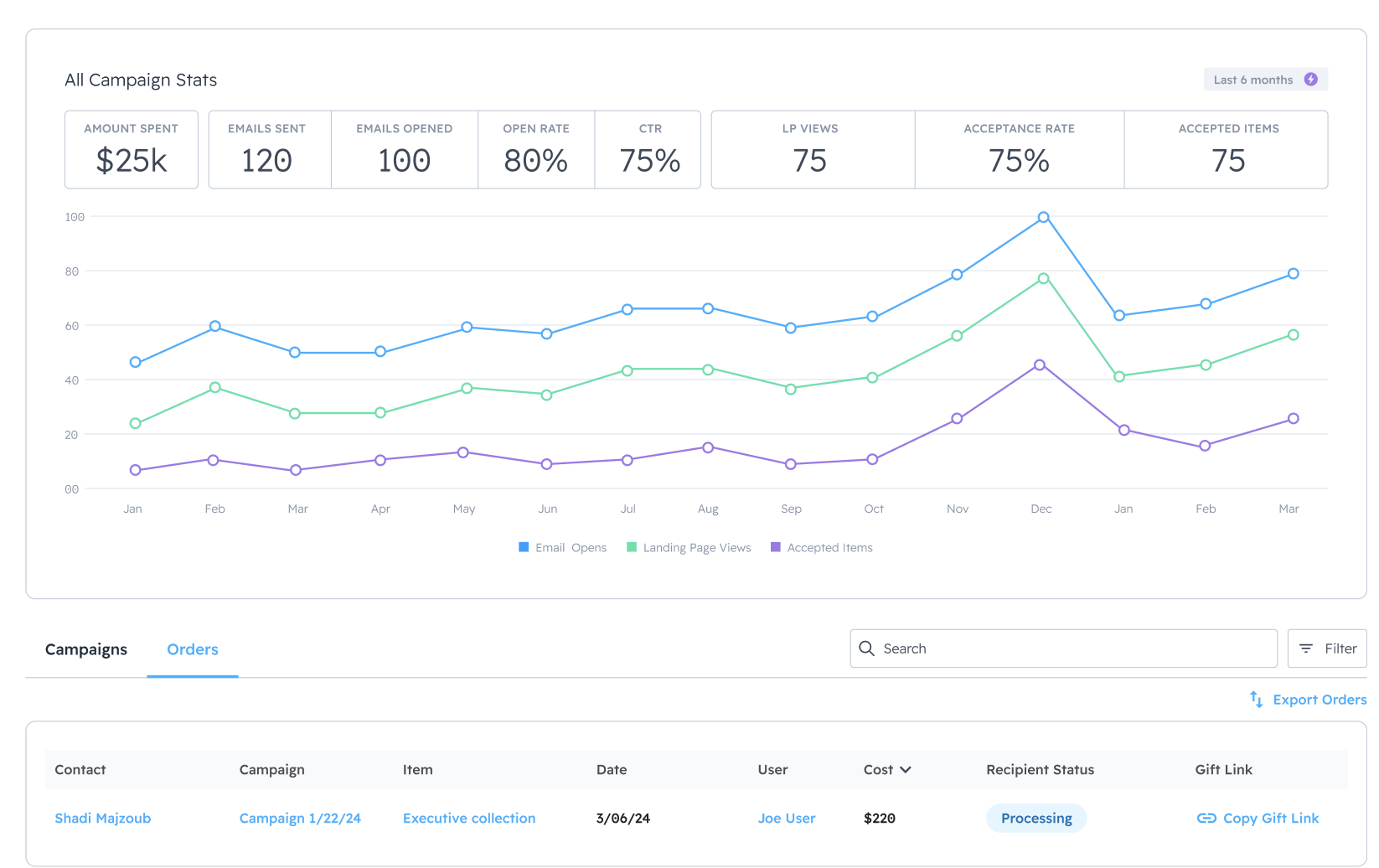The width and height of the screenshot is (1379, 868).
Task: Open the Last 6 months range selector
Action: coord(1254,80)
